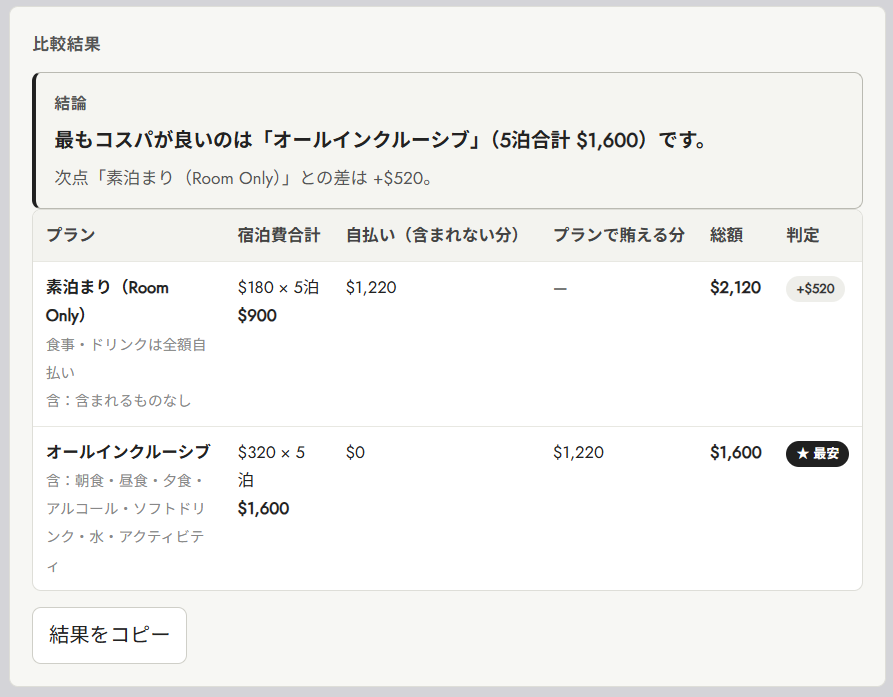This screenshot has height=697, width=893.
Task: Select the 食事・ドリンクは全額自払い description
Action: coord(126,359)
